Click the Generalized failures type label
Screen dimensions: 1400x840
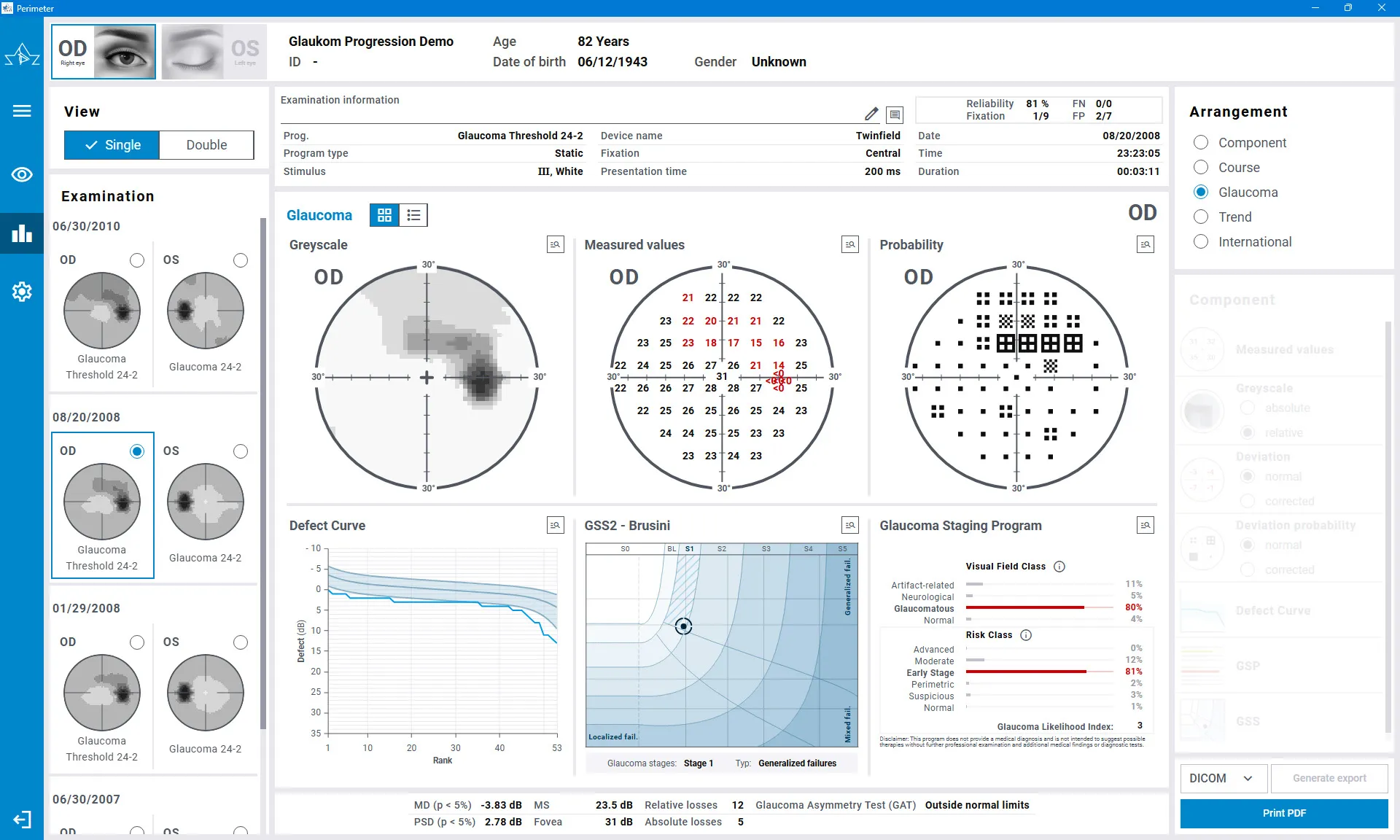pos(797,763)
